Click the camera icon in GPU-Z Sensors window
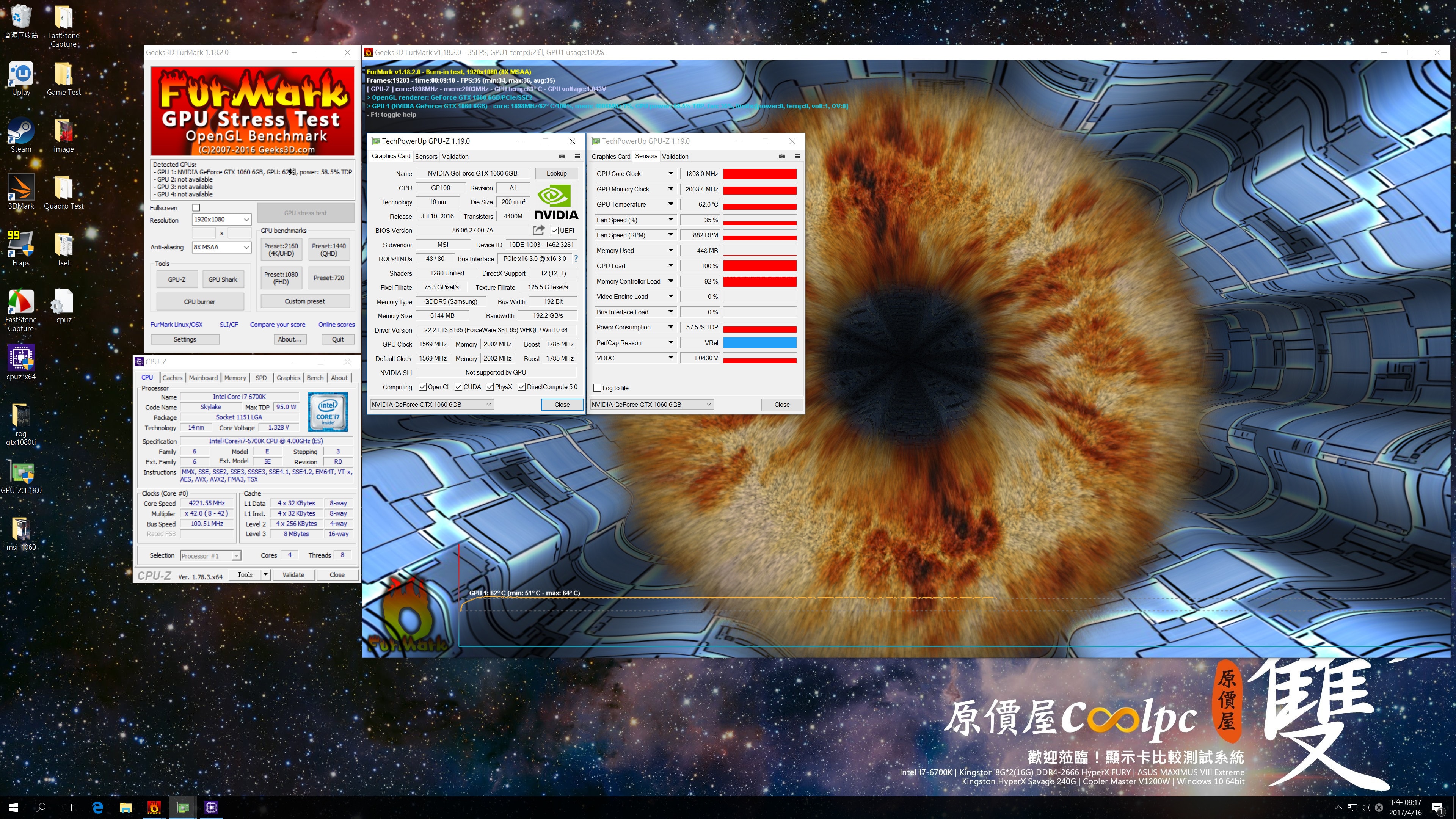Image resolution: width=1456 pixels, height=819 pixels. [x=782, y=156]
